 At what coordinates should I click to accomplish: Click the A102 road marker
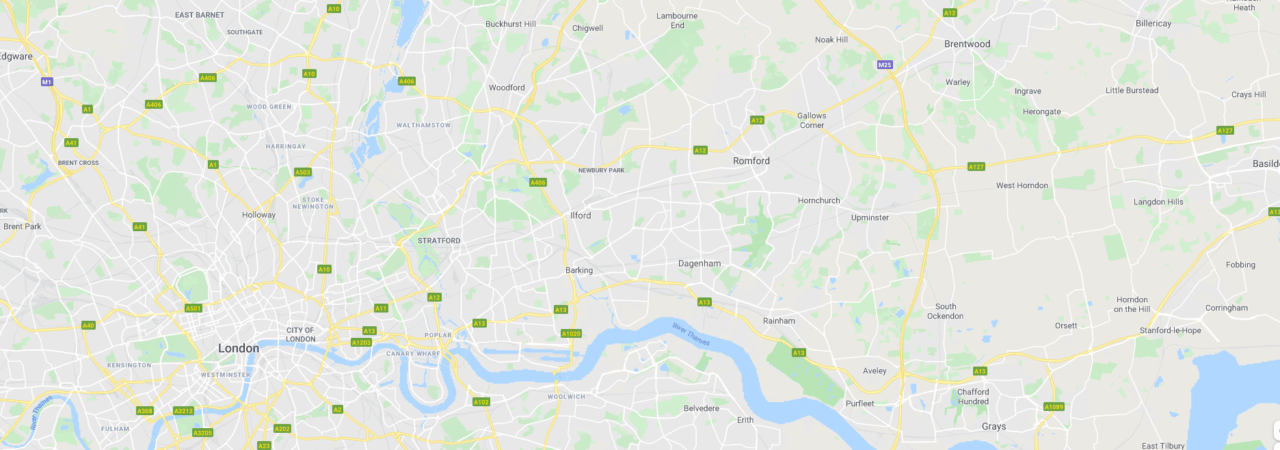point(481,402)
